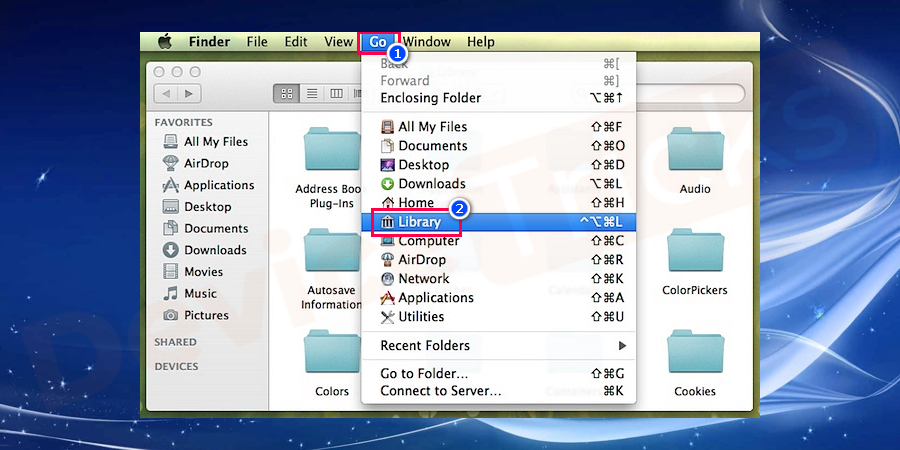Open AirDrop in the Favorites sidebar
Screen dimensions: 900x450
pyautogui.click(x=205, y=163)
